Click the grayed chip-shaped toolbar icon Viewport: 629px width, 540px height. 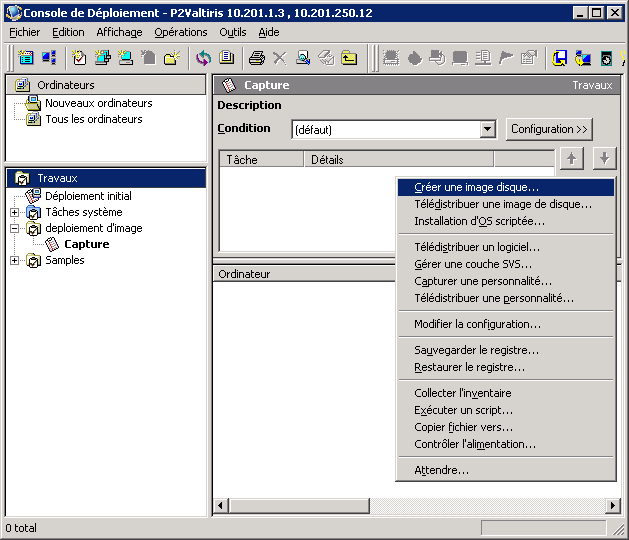(x=391, y=58)
